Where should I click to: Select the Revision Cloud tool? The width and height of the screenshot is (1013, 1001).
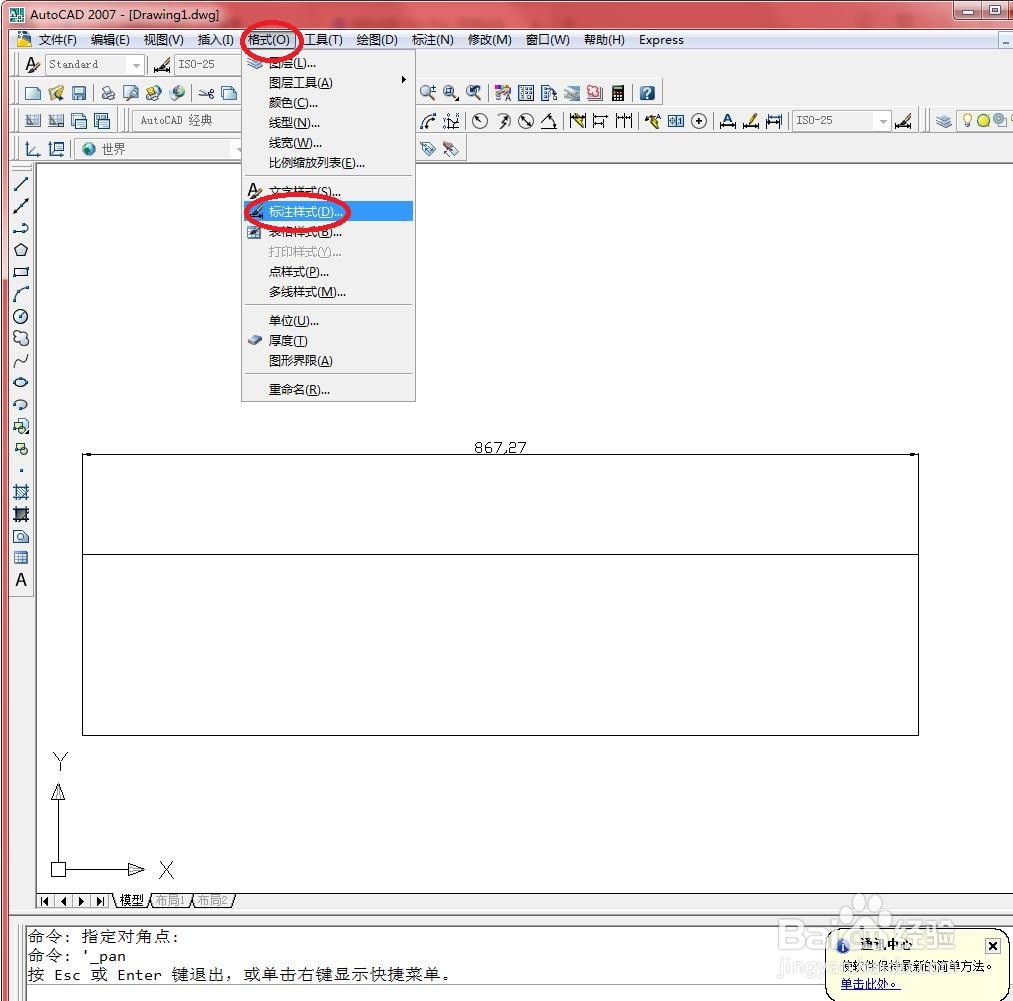(21, 338)
